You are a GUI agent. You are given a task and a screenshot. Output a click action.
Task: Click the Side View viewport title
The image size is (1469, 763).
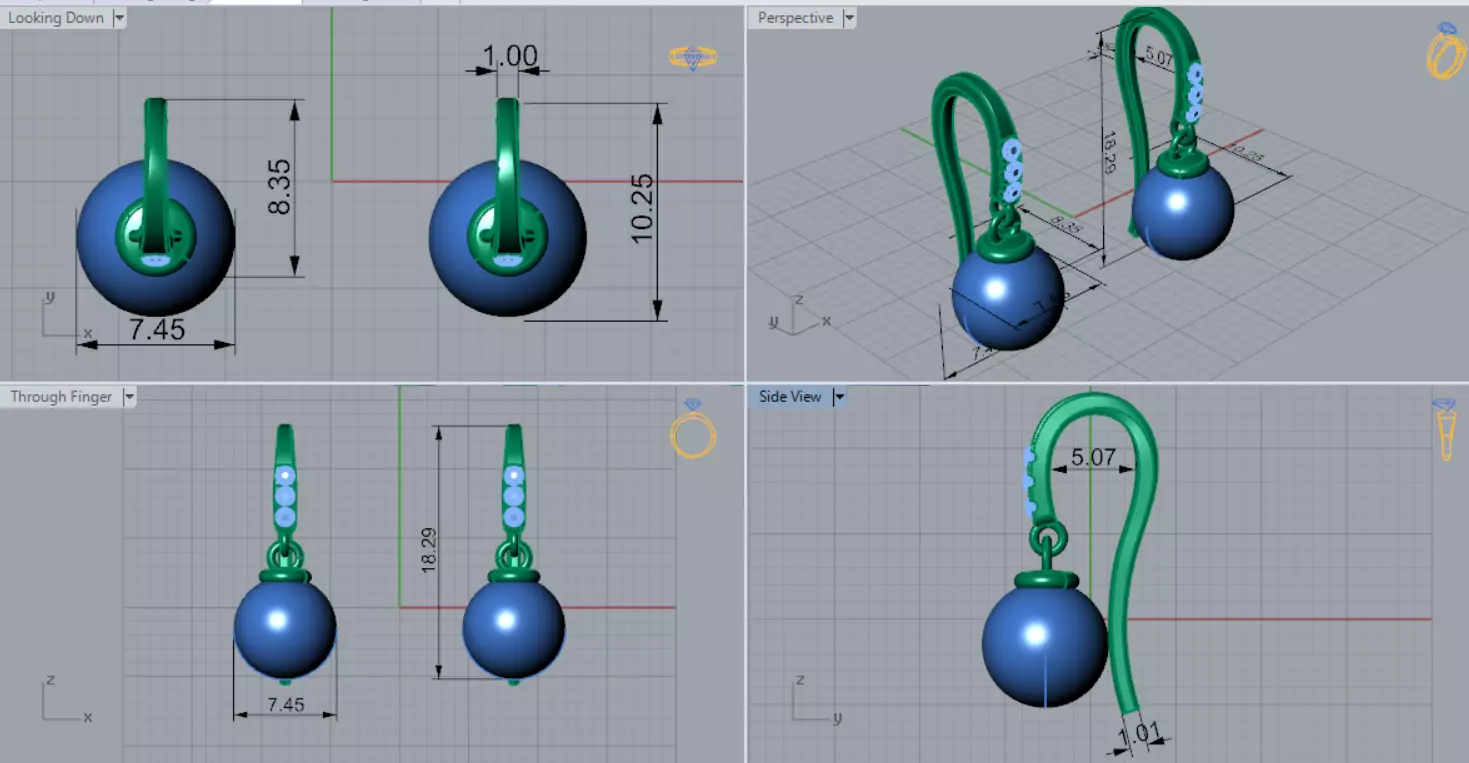(790, 397)
